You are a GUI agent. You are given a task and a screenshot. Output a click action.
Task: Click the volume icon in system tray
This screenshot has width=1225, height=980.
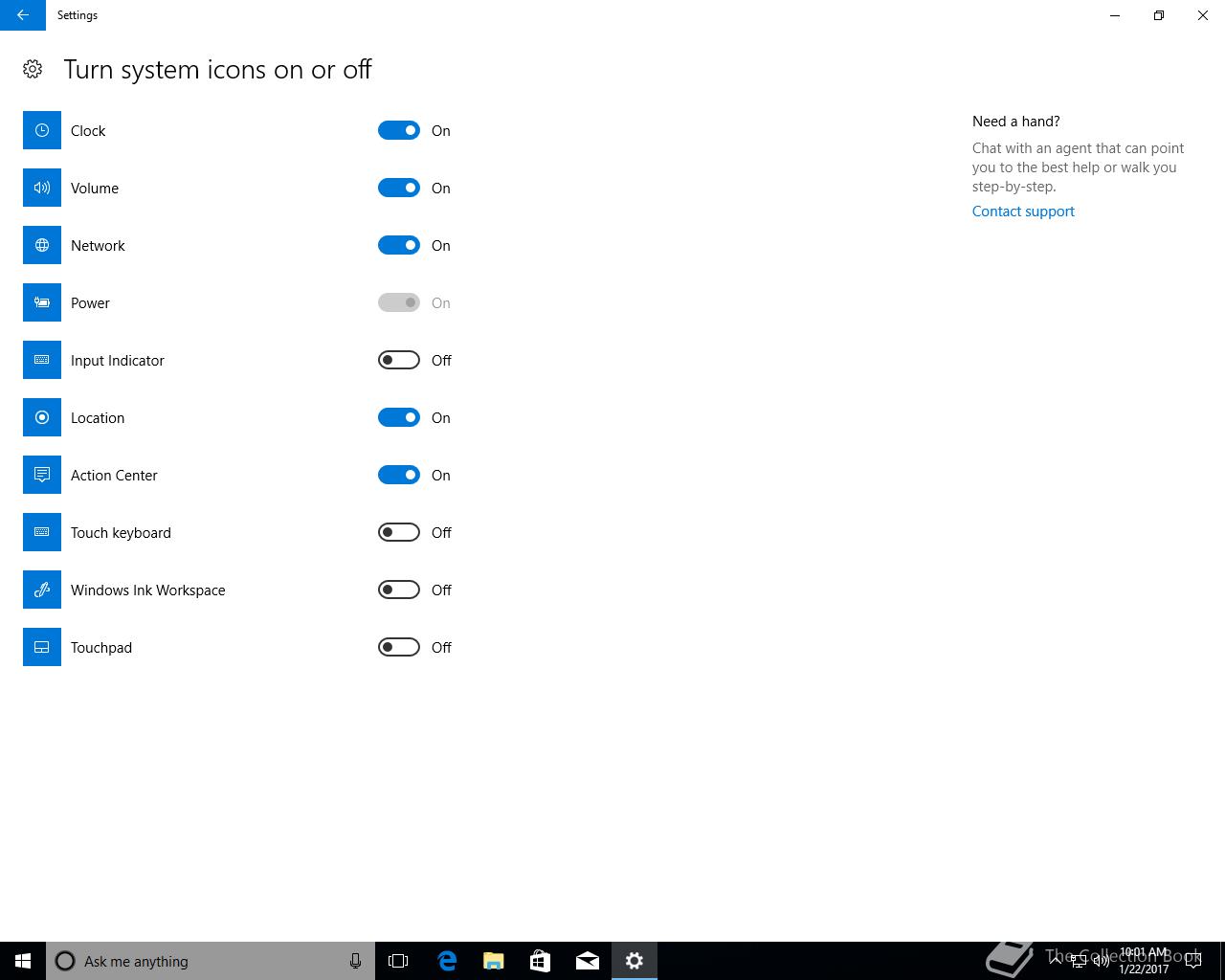[1101, 961]
